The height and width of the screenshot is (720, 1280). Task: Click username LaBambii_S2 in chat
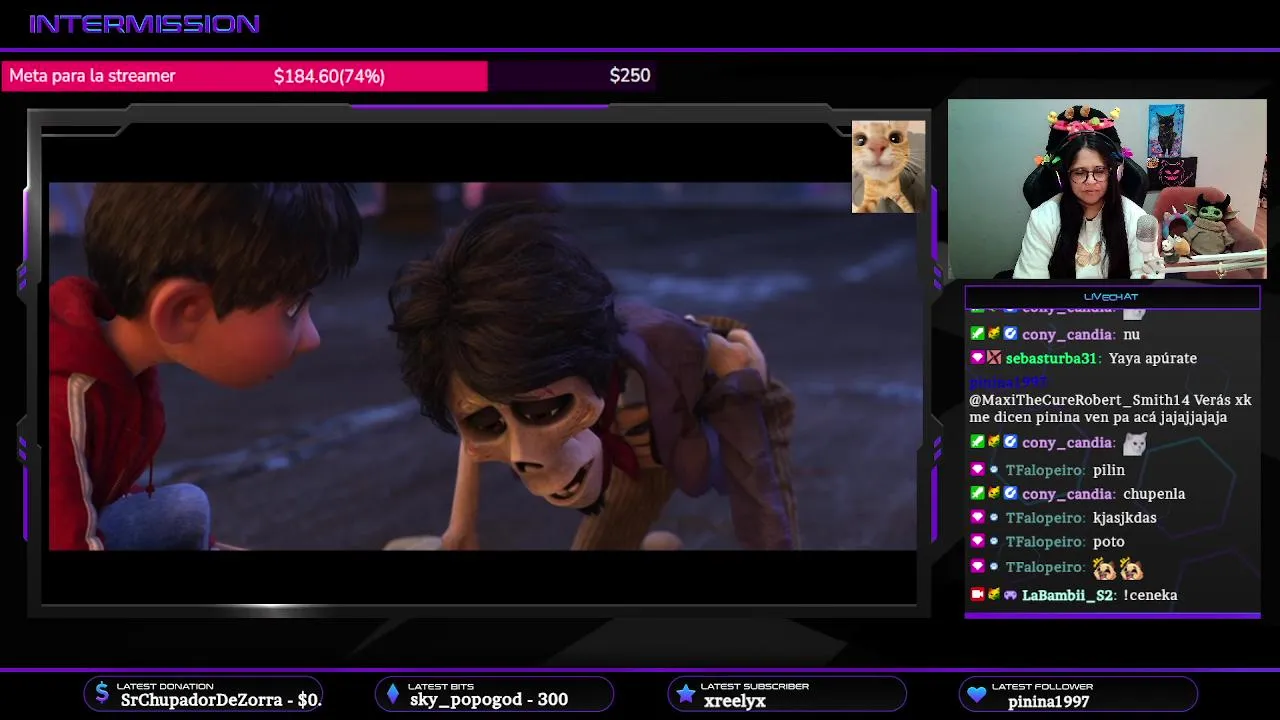pyautogui.click(x=1067, y=595)
